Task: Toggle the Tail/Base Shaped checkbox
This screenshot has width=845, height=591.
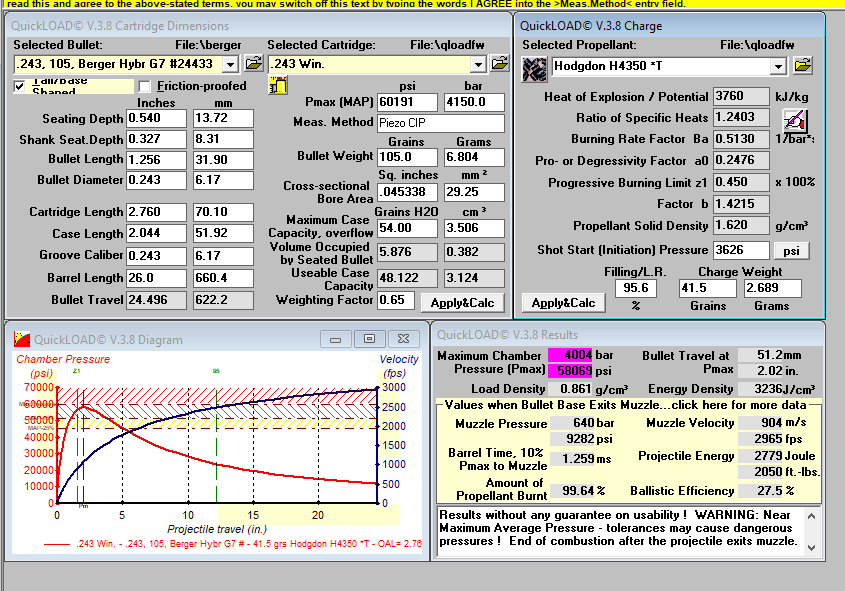Action: click(x=20, y=86)
